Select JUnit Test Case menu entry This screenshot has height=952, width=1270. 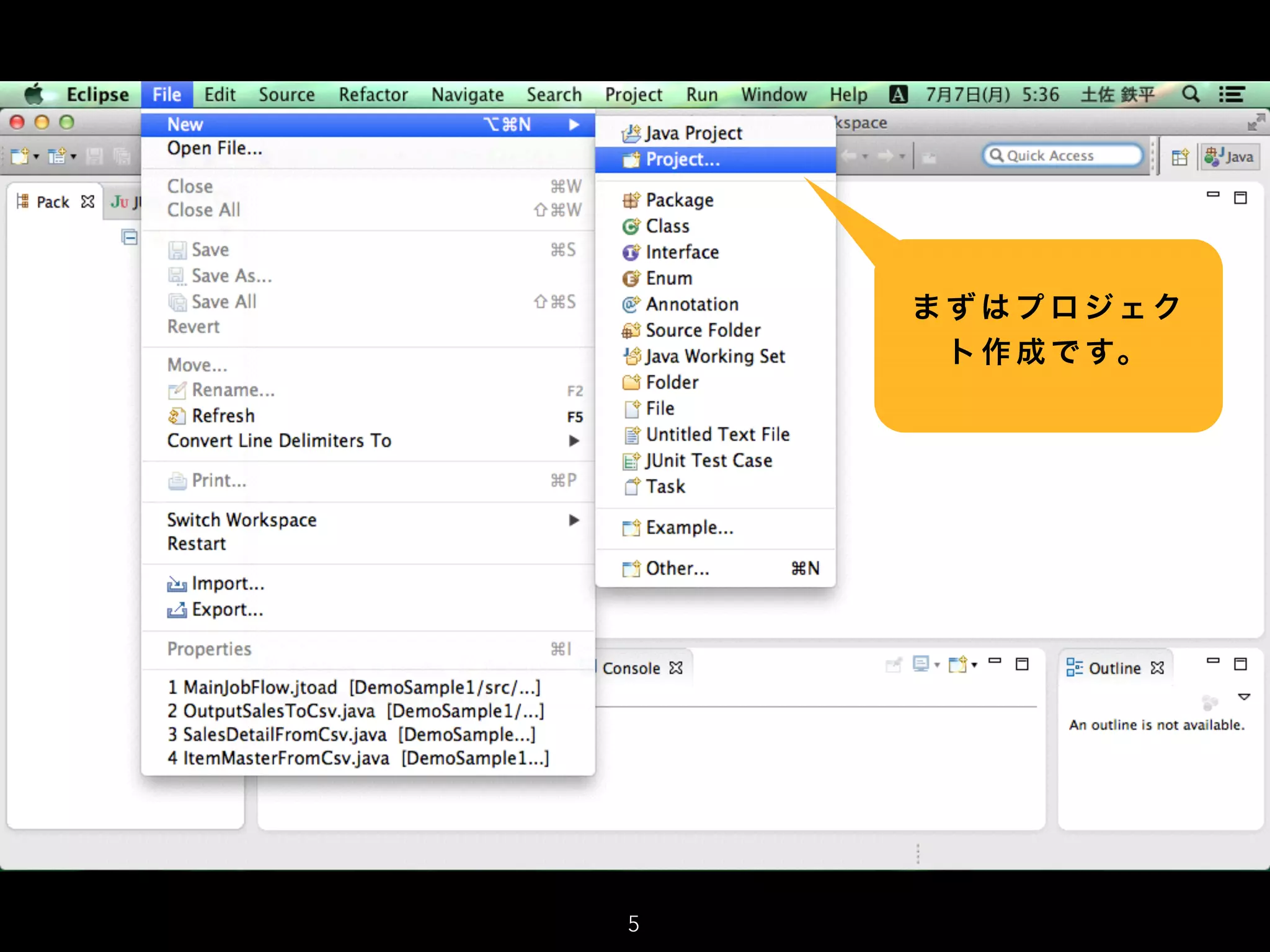point(708,461)
